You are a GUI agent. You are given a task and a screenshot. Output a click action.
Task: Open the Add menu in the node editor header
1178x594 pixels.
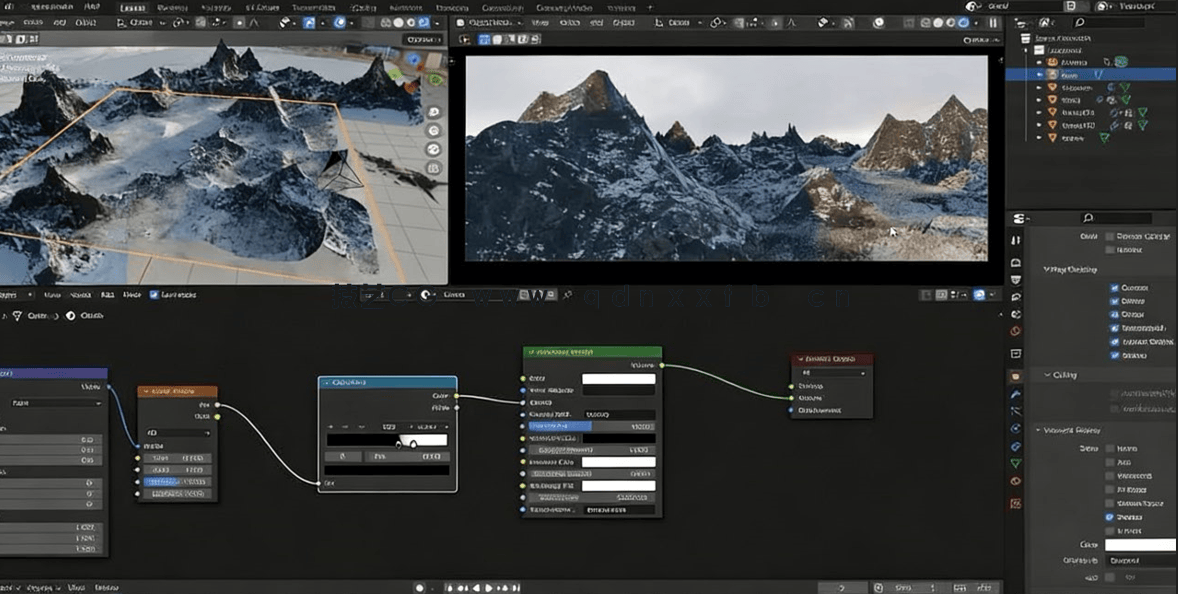[107, 294]
